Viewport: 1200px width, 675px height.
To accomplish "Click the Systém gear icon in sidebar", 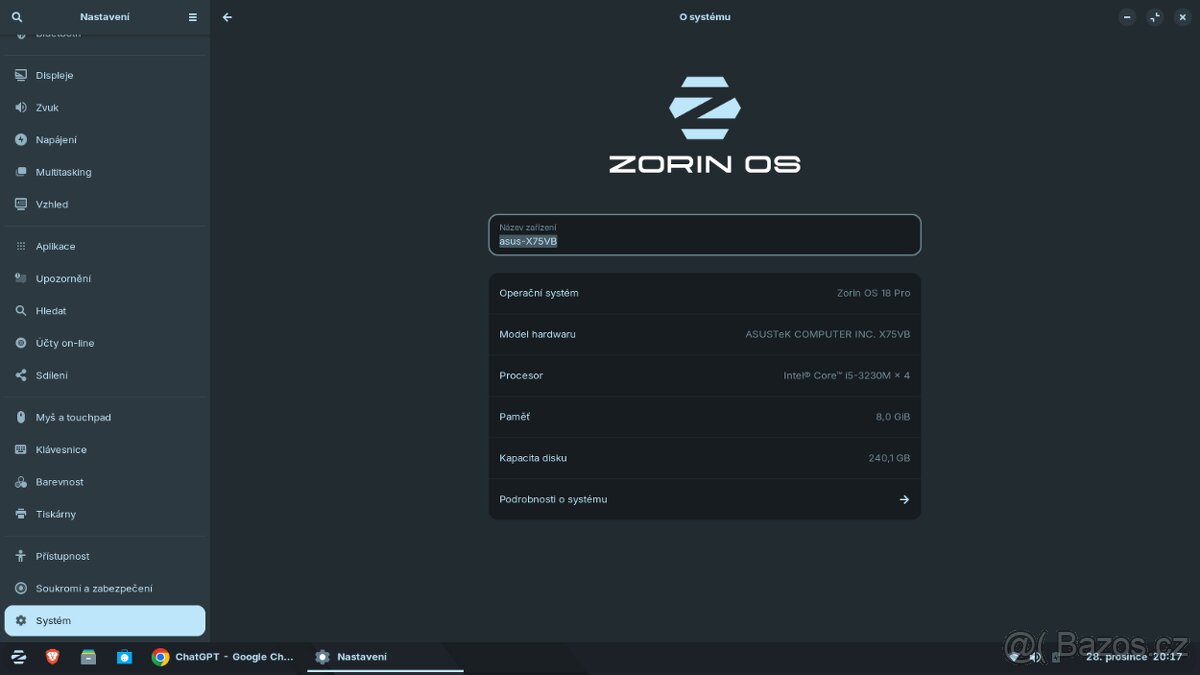I will pos(21,621).
